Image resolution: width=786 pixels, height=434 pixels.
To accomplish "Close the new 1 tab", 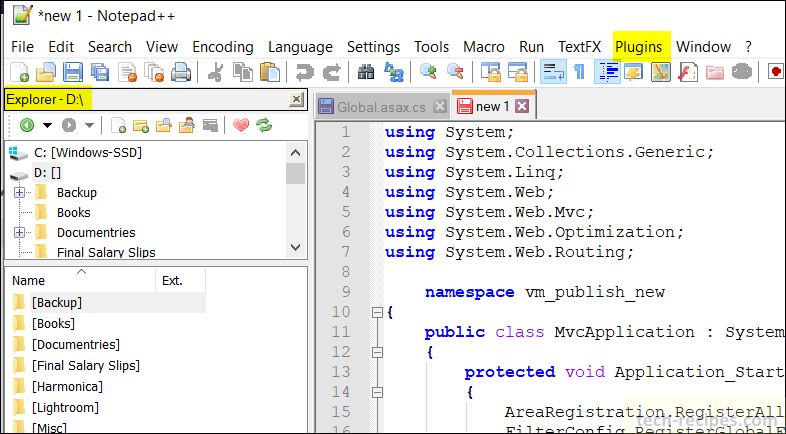I will pyautogui.click(x=522, y=106).
